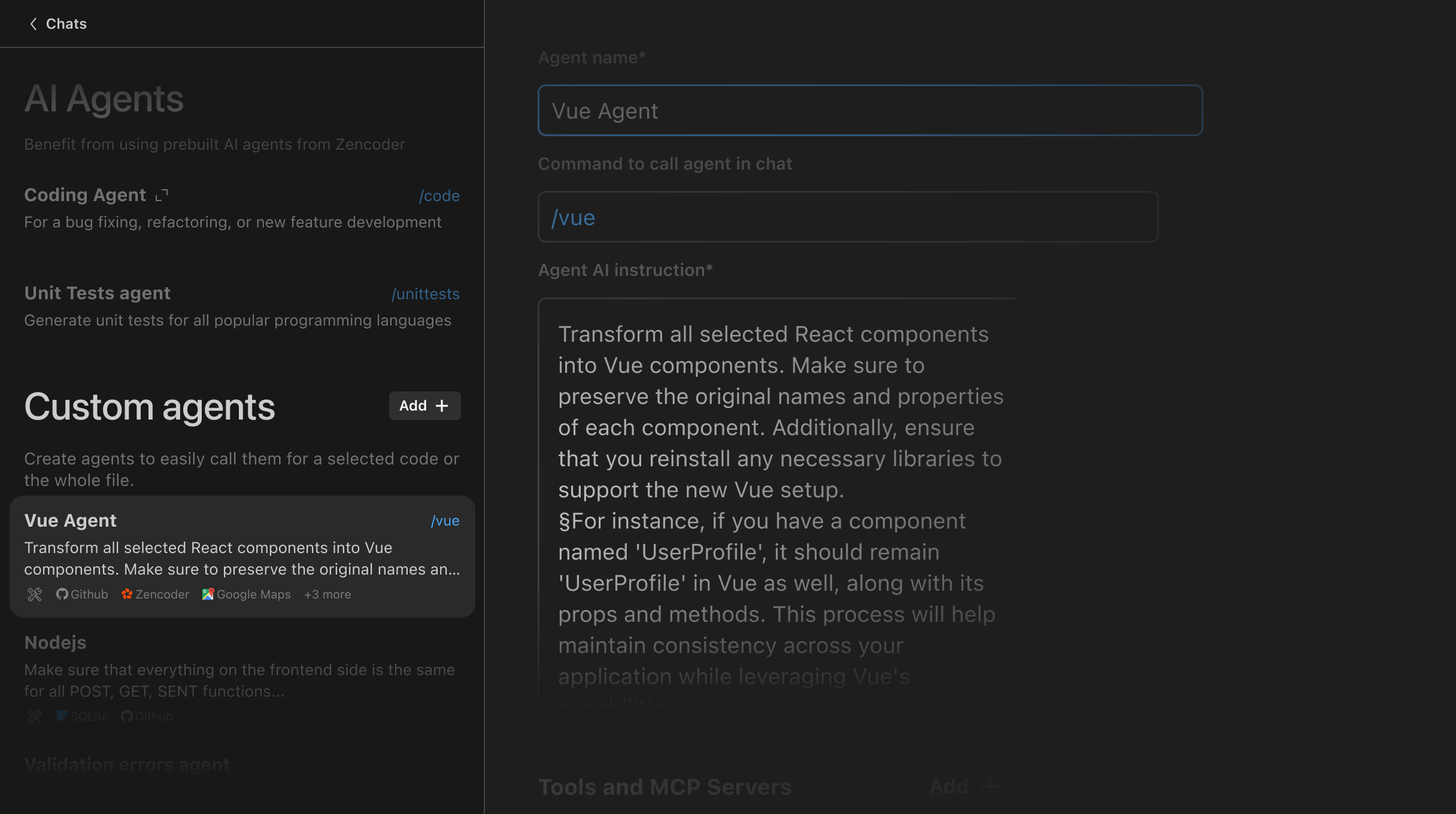
Task: Select the Validation errors agent item
Action: click(127, 764)
